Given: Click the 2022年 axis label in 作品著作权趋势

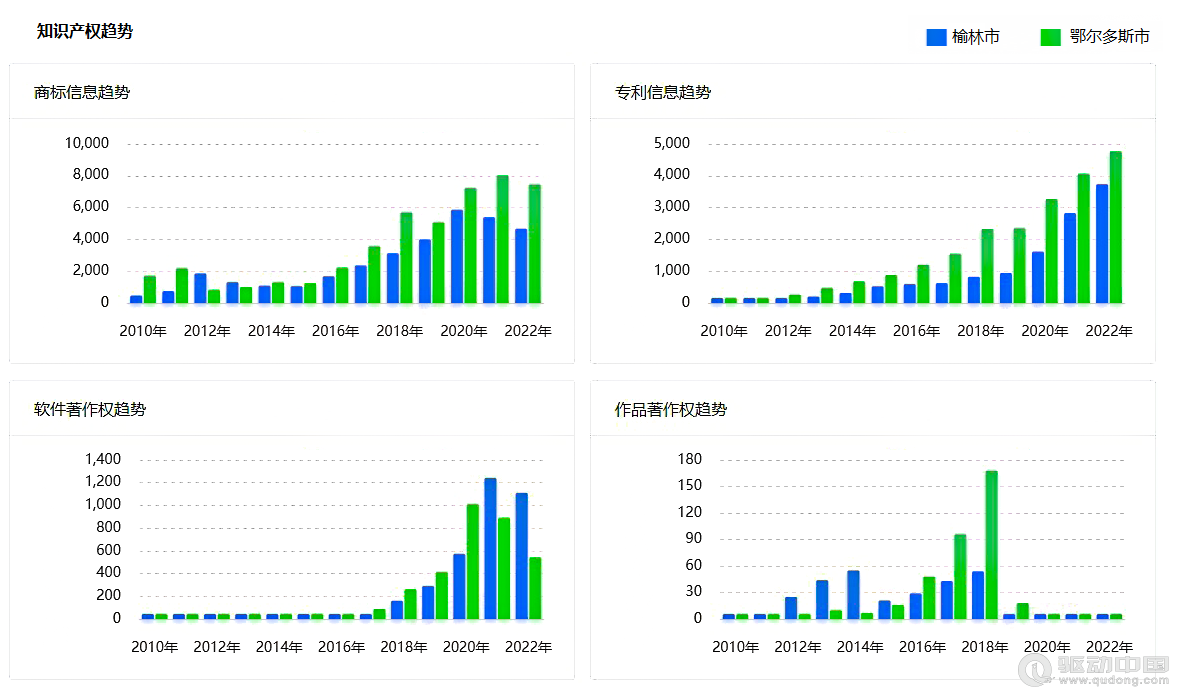Looking at the screenshot, I should (x=1110, y=647).
